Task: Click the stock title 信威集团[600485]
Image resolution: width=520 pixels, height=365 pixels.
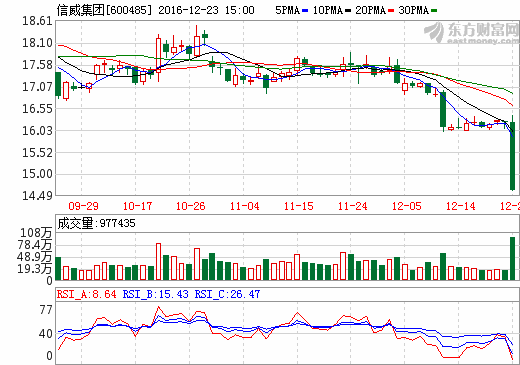Action: tap(104, 10)
